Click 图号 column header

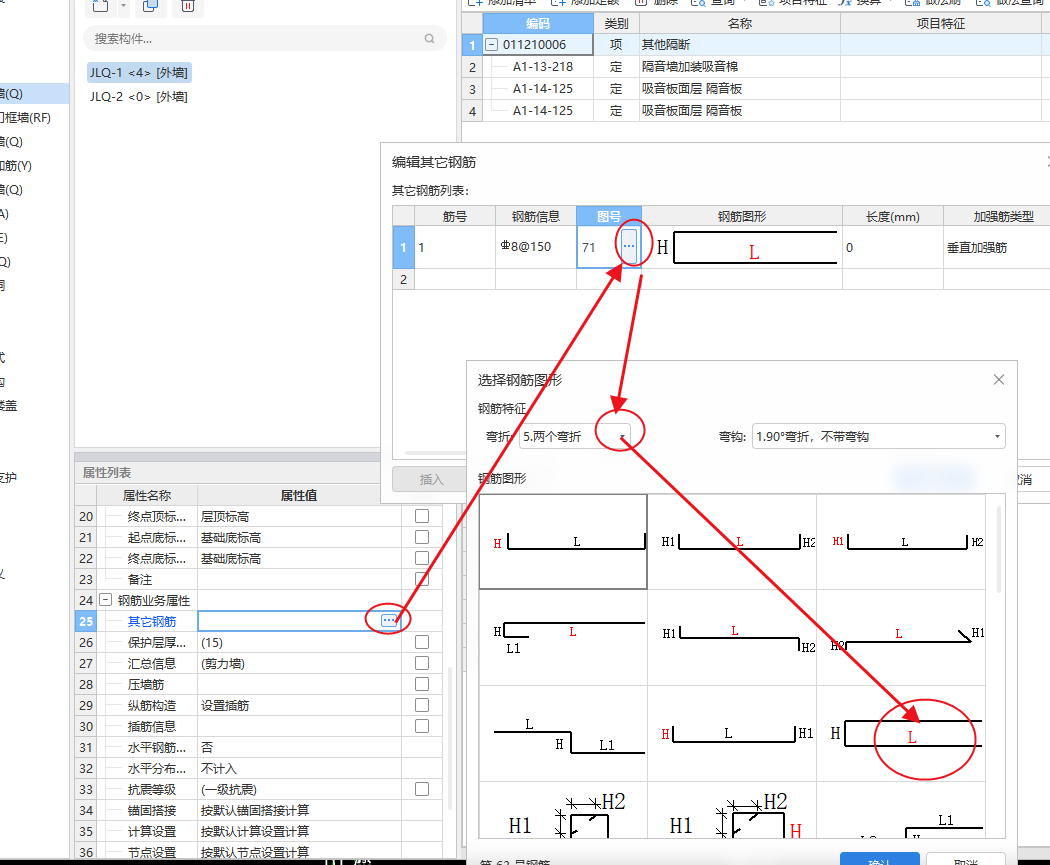609,216
